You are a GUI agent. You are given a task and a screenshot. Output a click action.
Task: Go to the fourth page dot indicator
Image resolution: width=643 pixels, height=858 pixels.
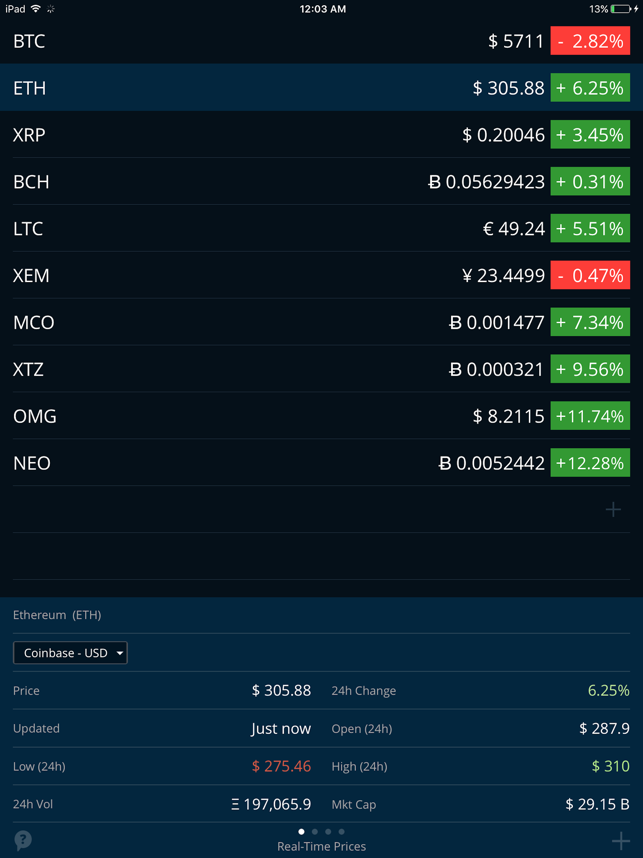click(341, 832)
